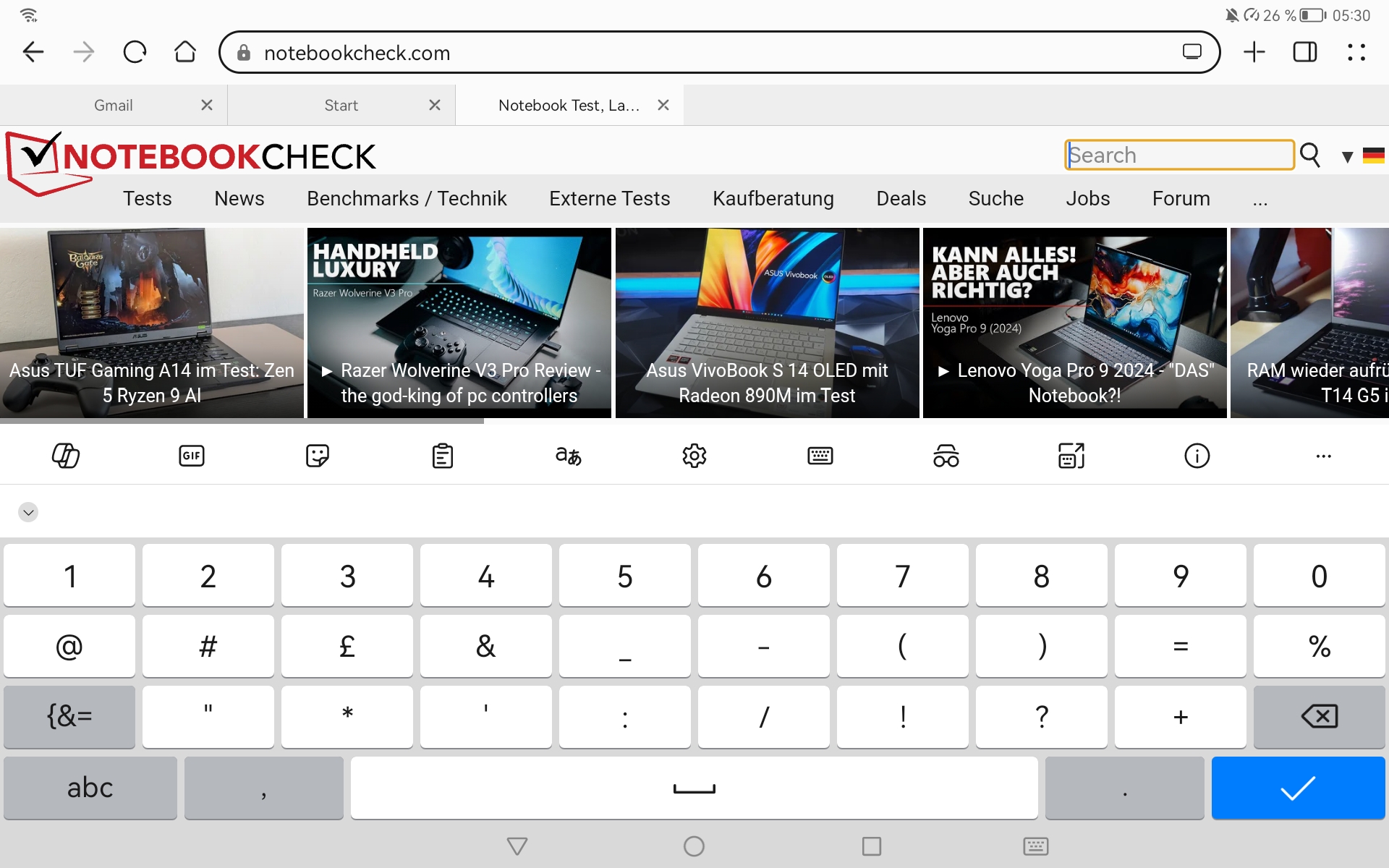Open the info icon in keyboard toolbar
Viewport: 1389px width, 868px height.
[x=1197, y=456]
